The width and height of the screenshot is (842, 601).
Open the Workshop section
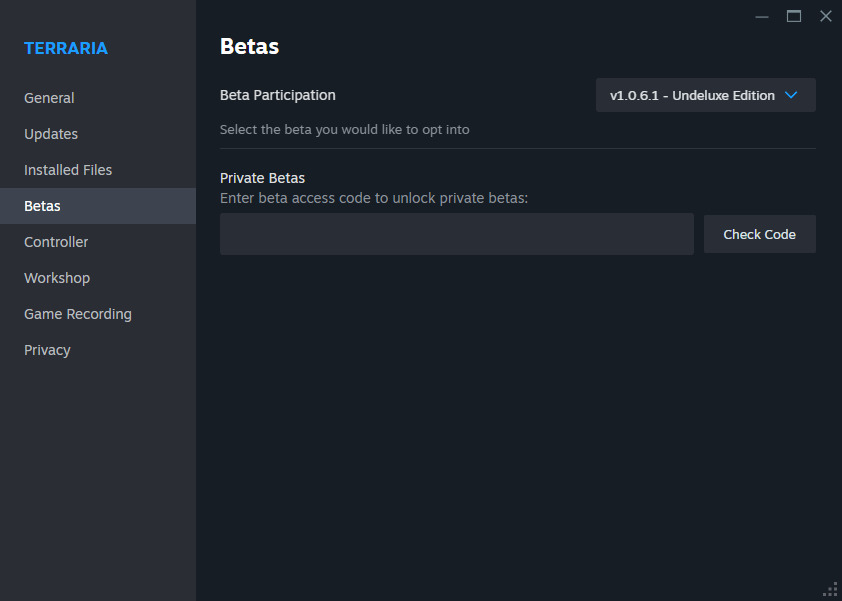click(x=57, y=278)
